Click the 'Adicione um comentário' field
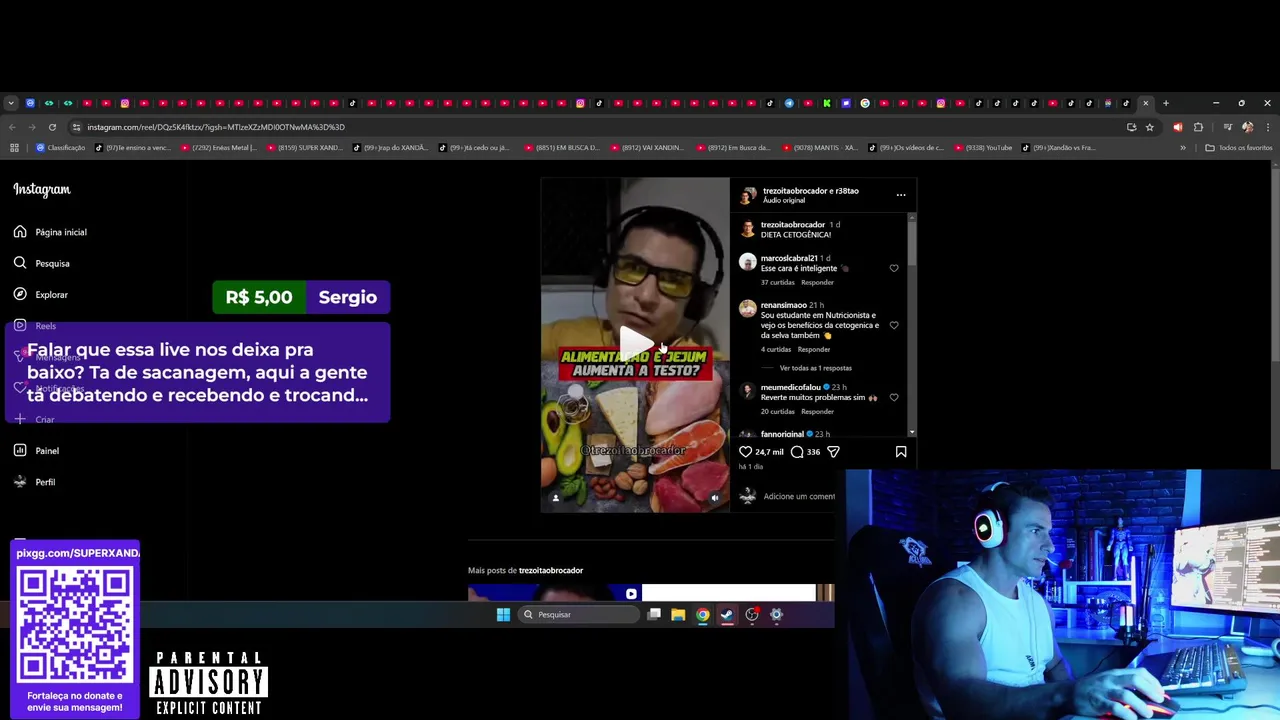The height and width of the screenshot is (720, 1280). pos(799,496)
